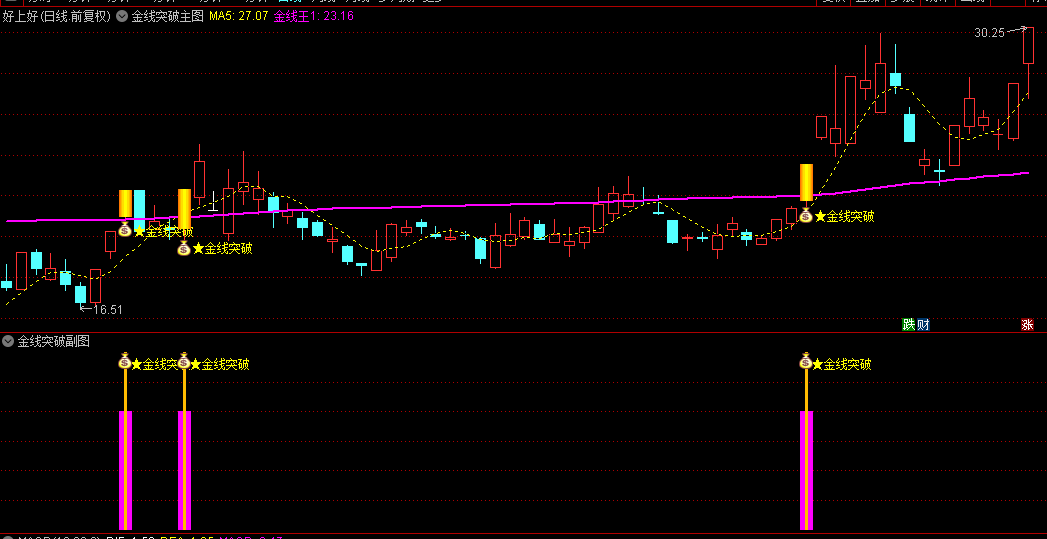The width and height of the screenshot is (1047, 539).
Task: Click the 30.25 high price label
Action: click(x=989, y=32)
